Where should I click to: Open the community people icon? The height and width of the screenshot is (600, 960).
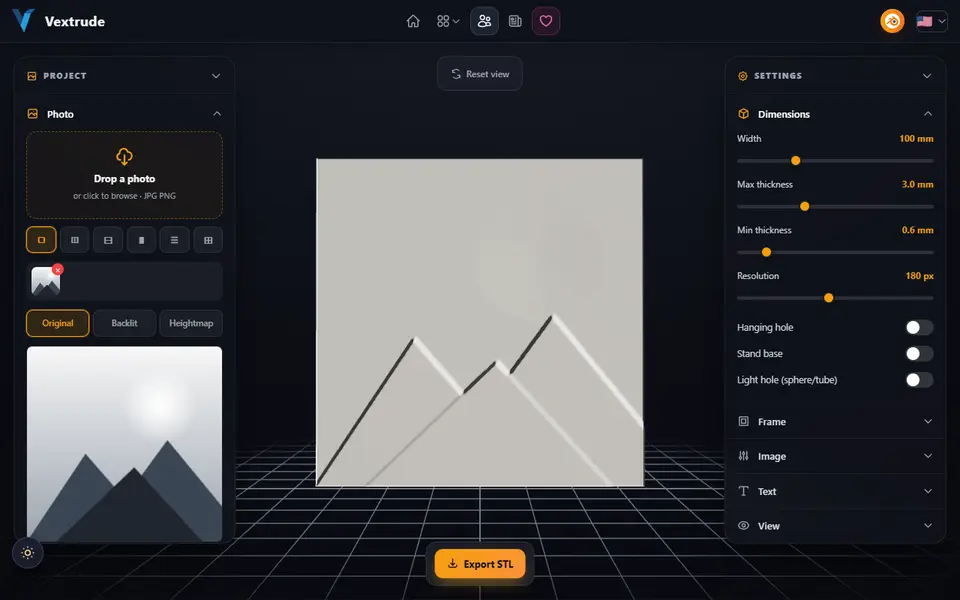tap(484, 21)
